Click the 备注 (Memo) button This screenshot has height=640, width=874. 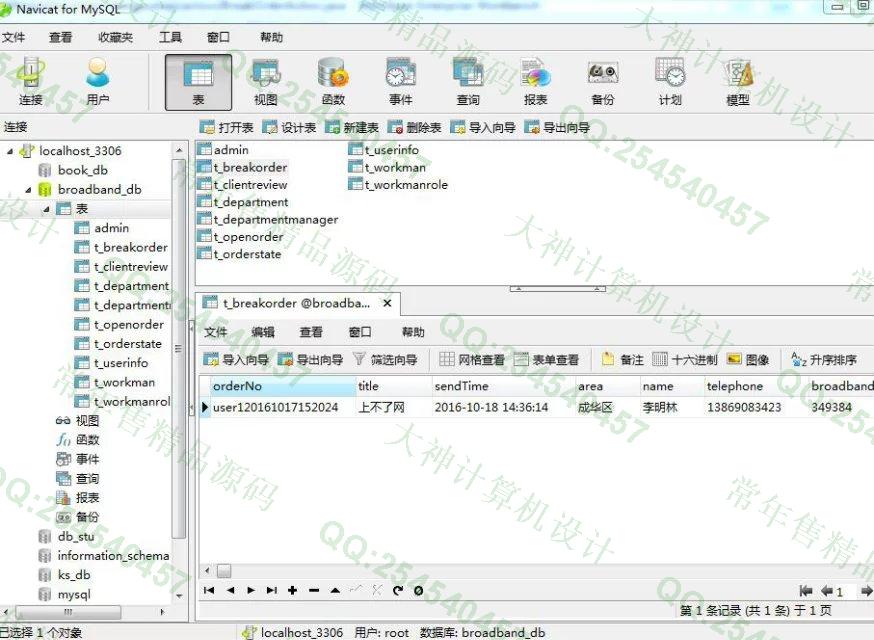(623, 360)
